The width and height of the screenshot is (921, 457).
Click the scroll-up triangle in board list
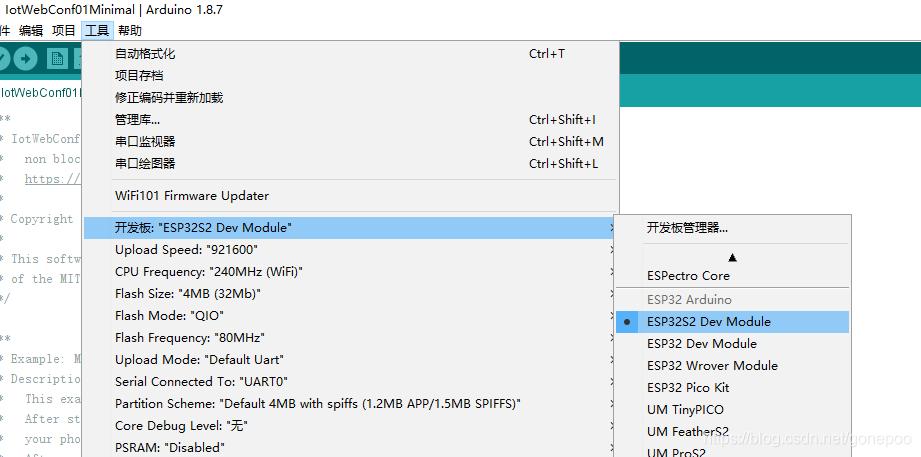pyautogui.click(x=732, y=257)
